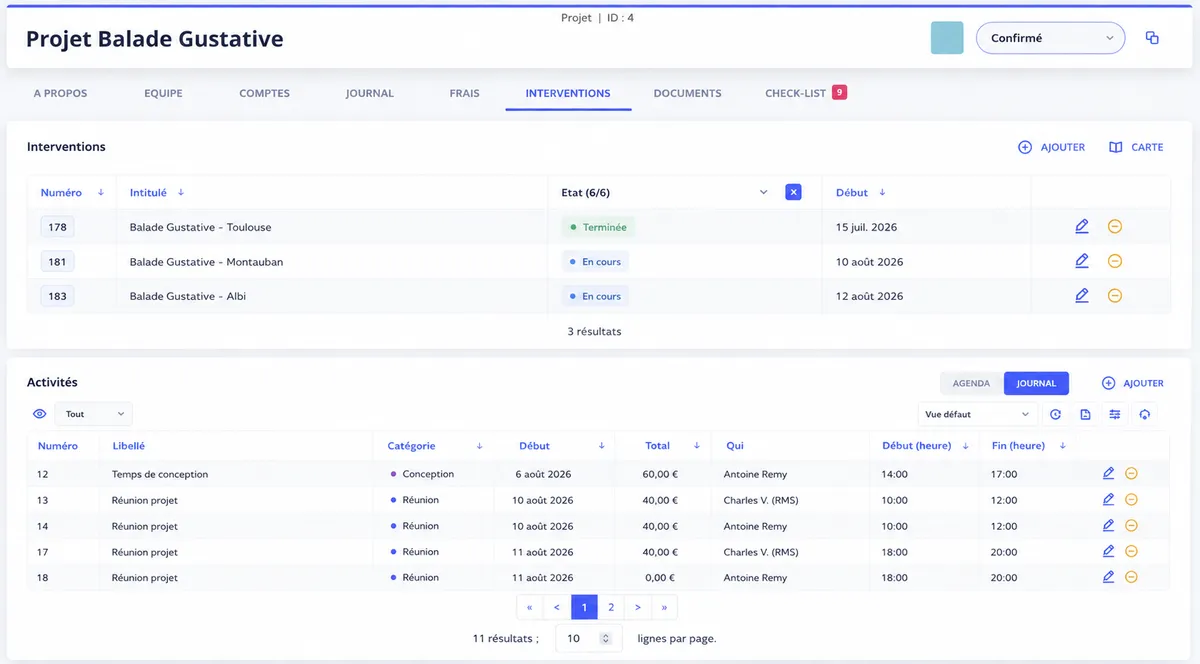Toggle the eye visibility icon in Activités
Viewport: 1200px width, 664px height.
(x=40, y=414)
